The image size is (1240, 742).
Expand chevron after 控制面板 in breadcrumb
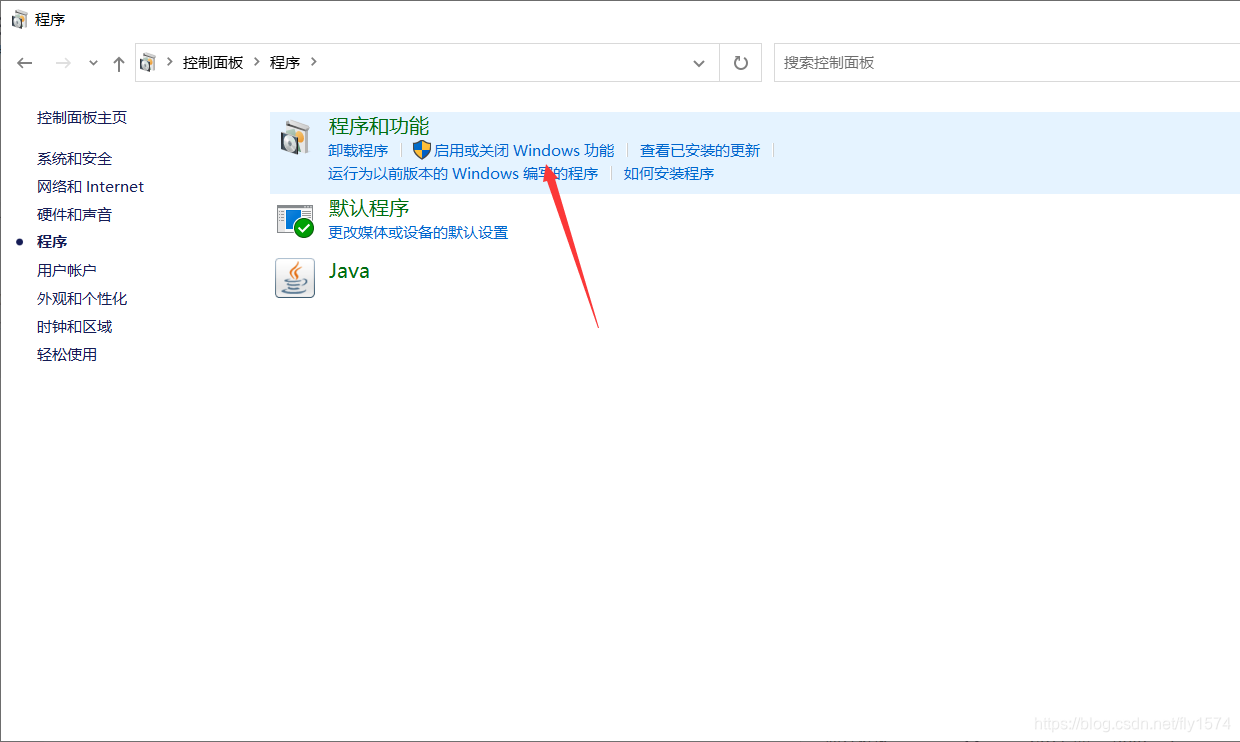click(257, 62)
